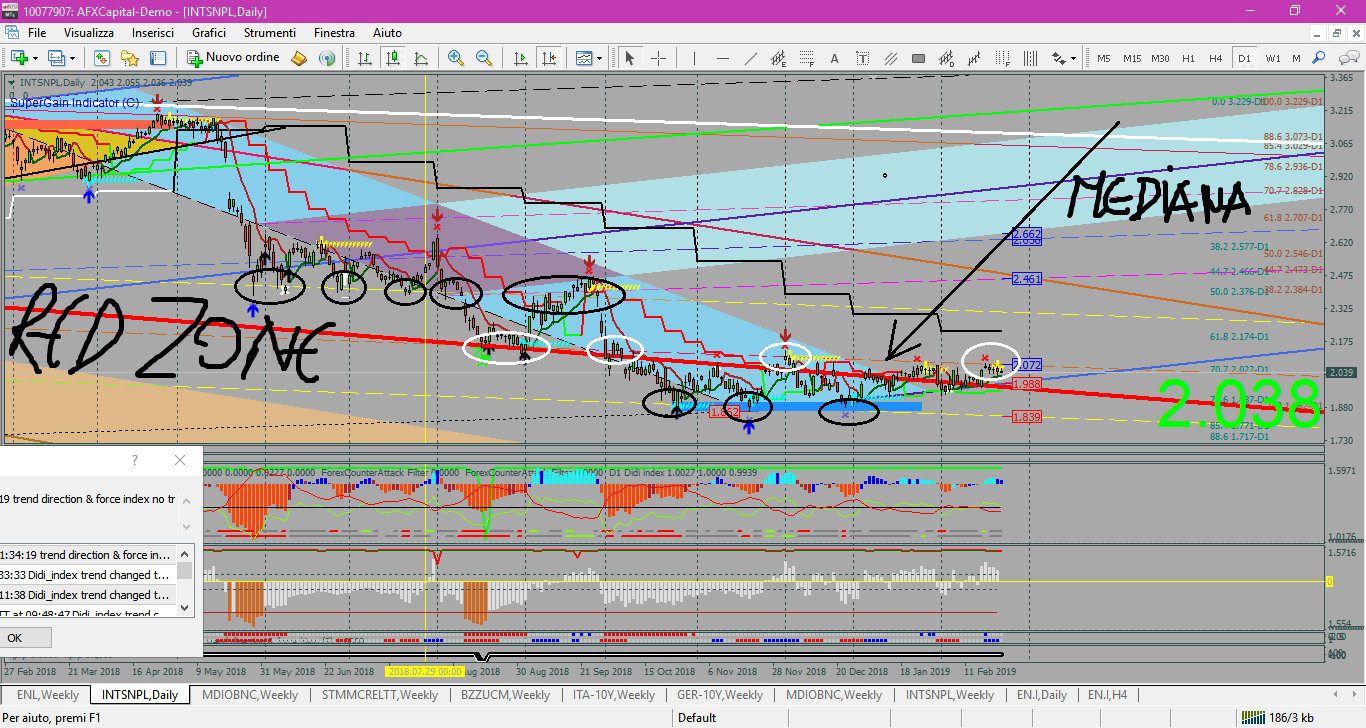Expand the indicators list dropdown arrow
Viewport: 1366px width, 728px height.
click(599, 58)
